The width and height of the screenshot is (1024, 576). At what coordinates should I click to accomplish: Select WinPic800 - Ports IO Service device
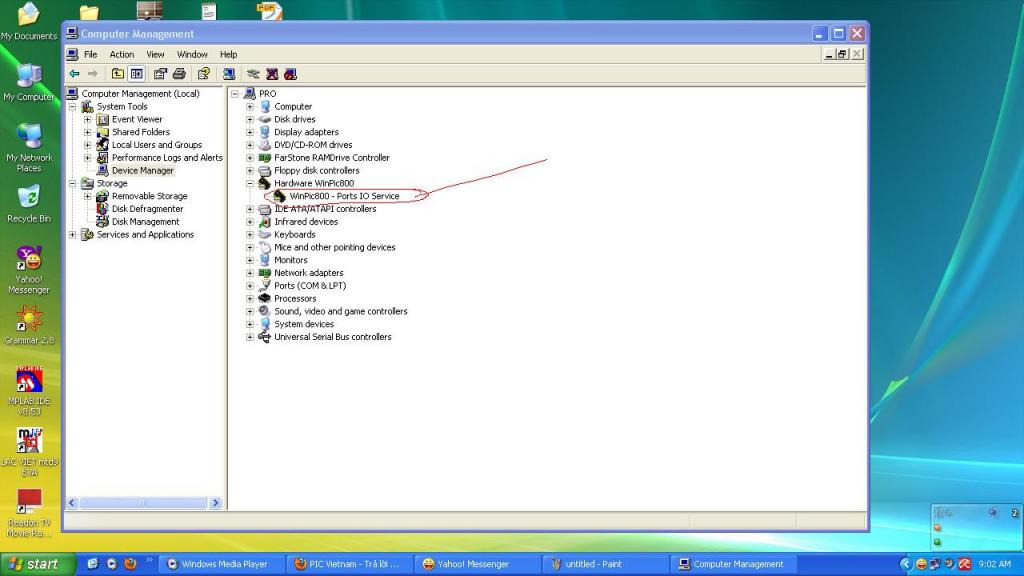point(344,196)
